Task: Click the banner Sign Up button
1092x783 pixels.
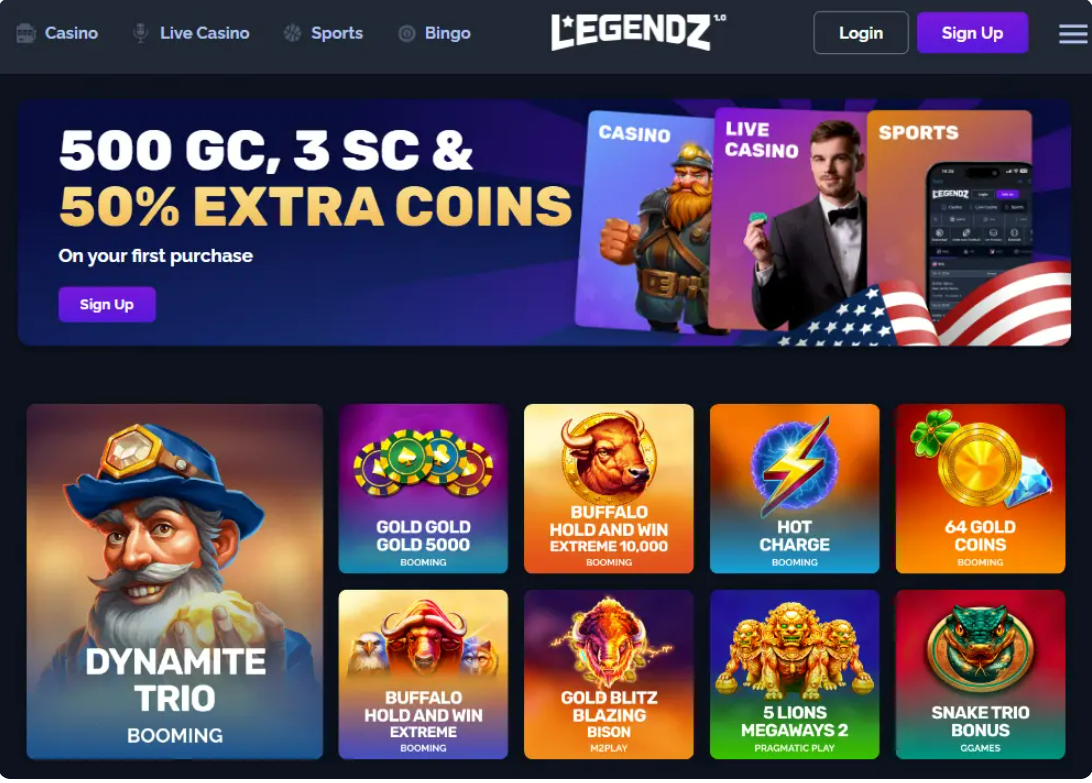Action: point(107,304)
